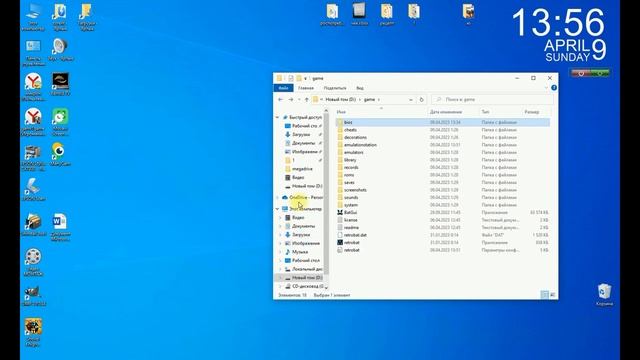Switch to large icons view in status bar
The height and width of the screenshot is (360, 640).
pos(553,295)
